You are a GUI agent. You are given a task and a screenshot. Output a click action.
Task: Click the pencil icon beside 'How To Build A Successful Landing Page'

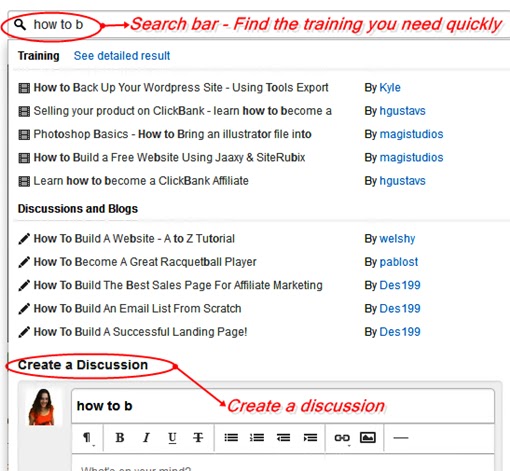click(x=24, y=332)
